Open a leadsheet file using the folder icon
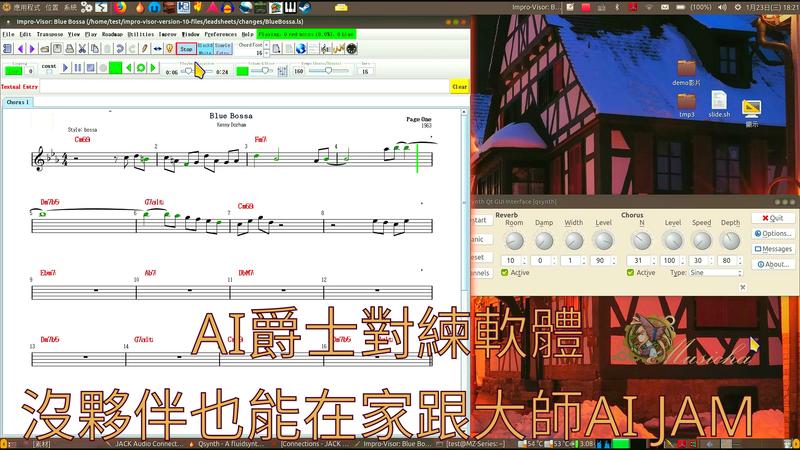800x450 pixels. coord(45,48)
